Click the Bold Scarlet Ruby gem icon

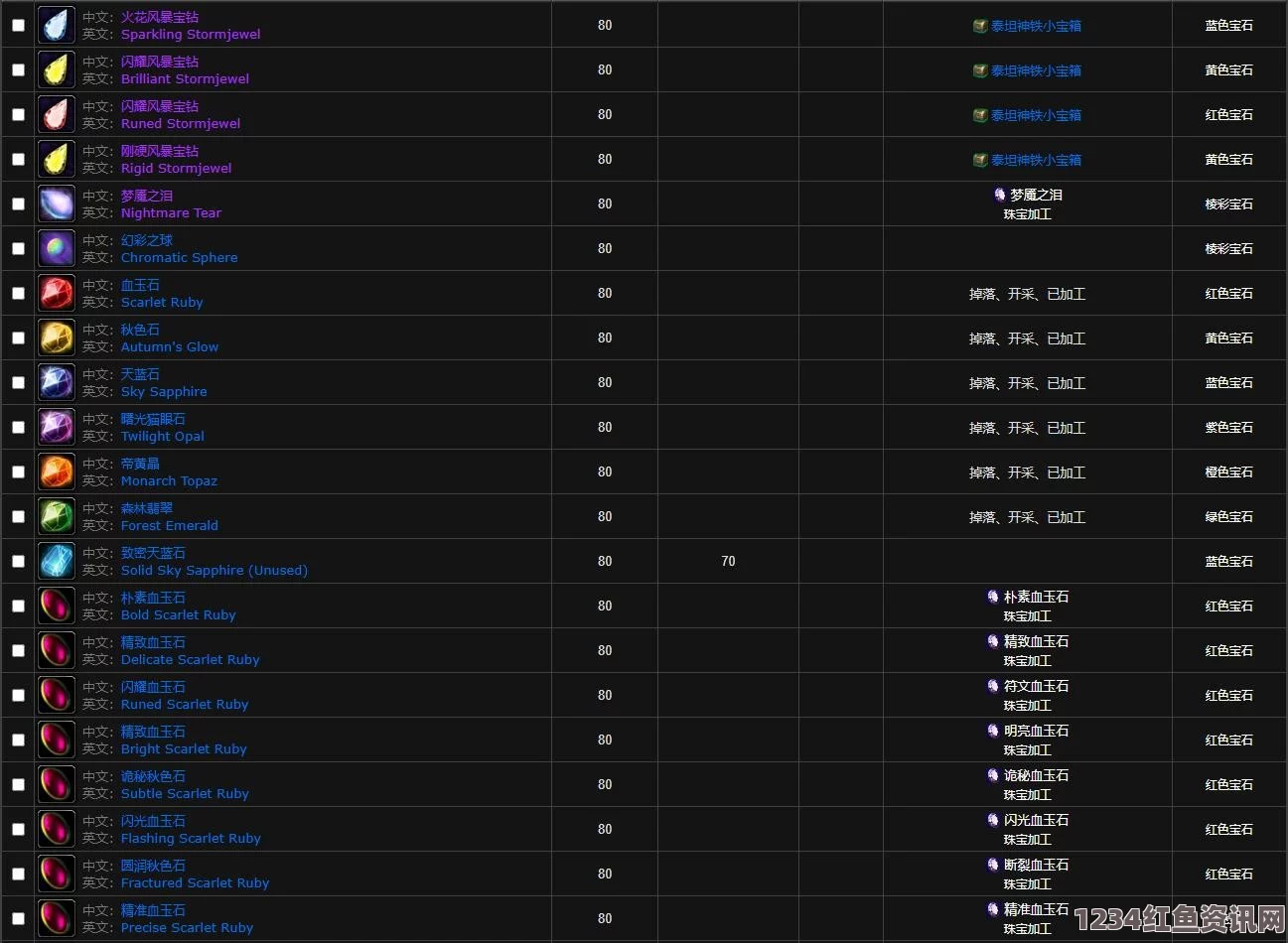(x=57, y=606)
